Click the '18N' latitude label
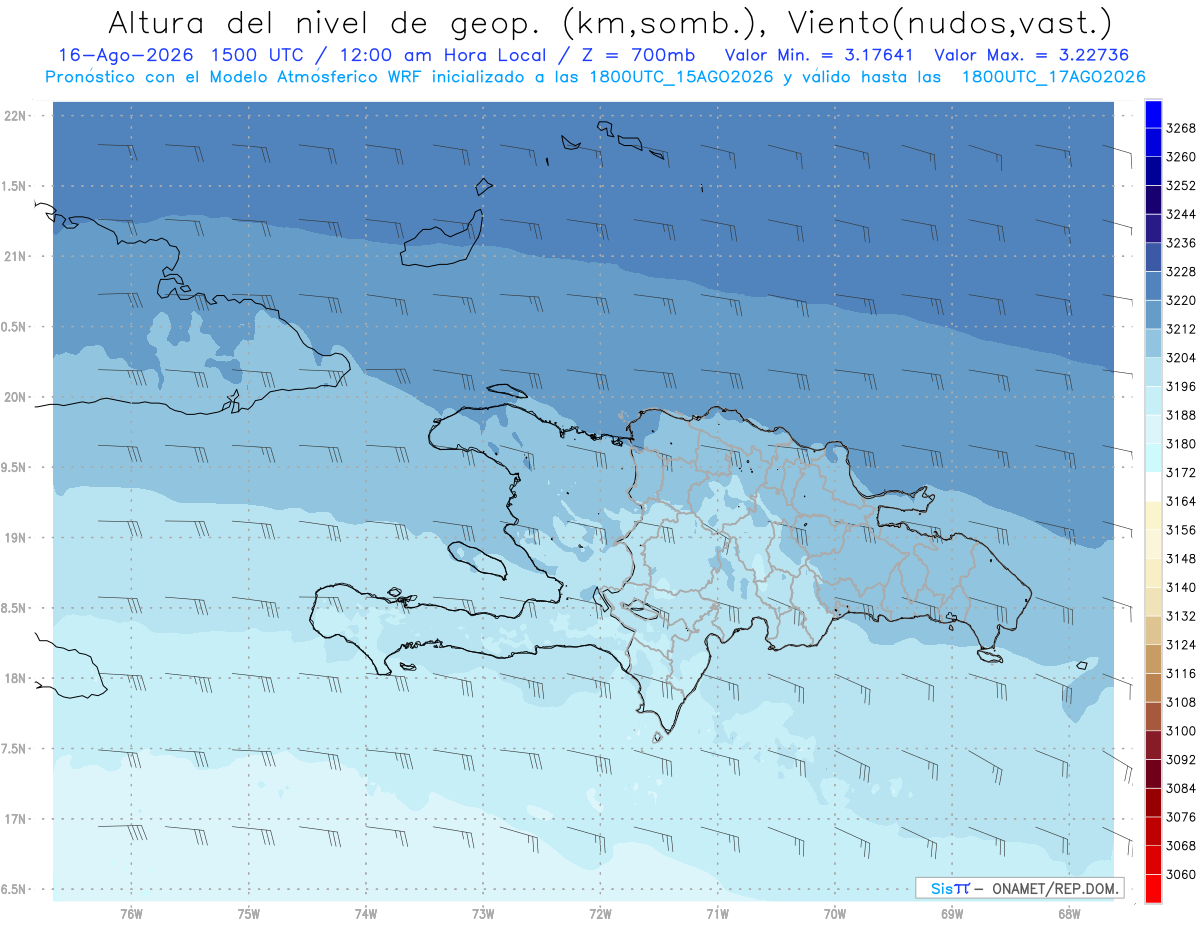The image size is (1200, 927). 17,678
